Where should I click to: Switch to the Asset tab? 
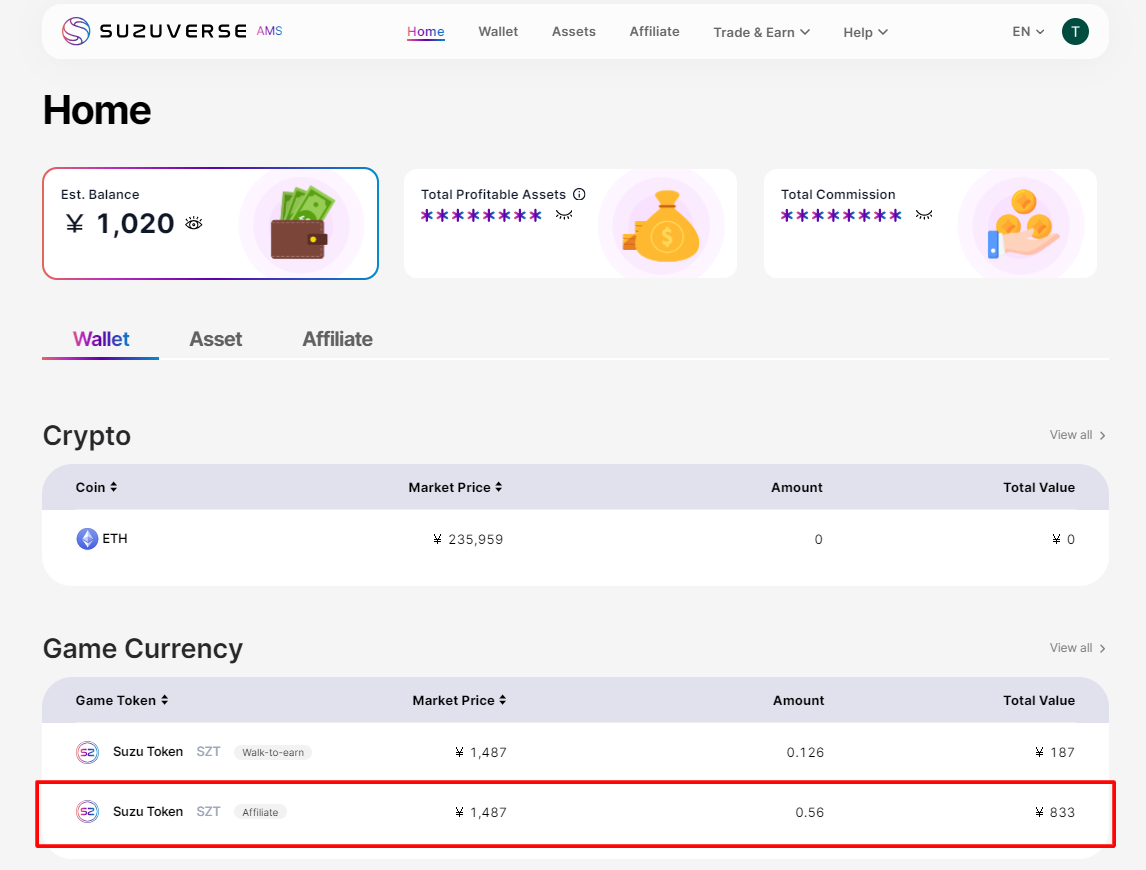click(x=216, y=339)
